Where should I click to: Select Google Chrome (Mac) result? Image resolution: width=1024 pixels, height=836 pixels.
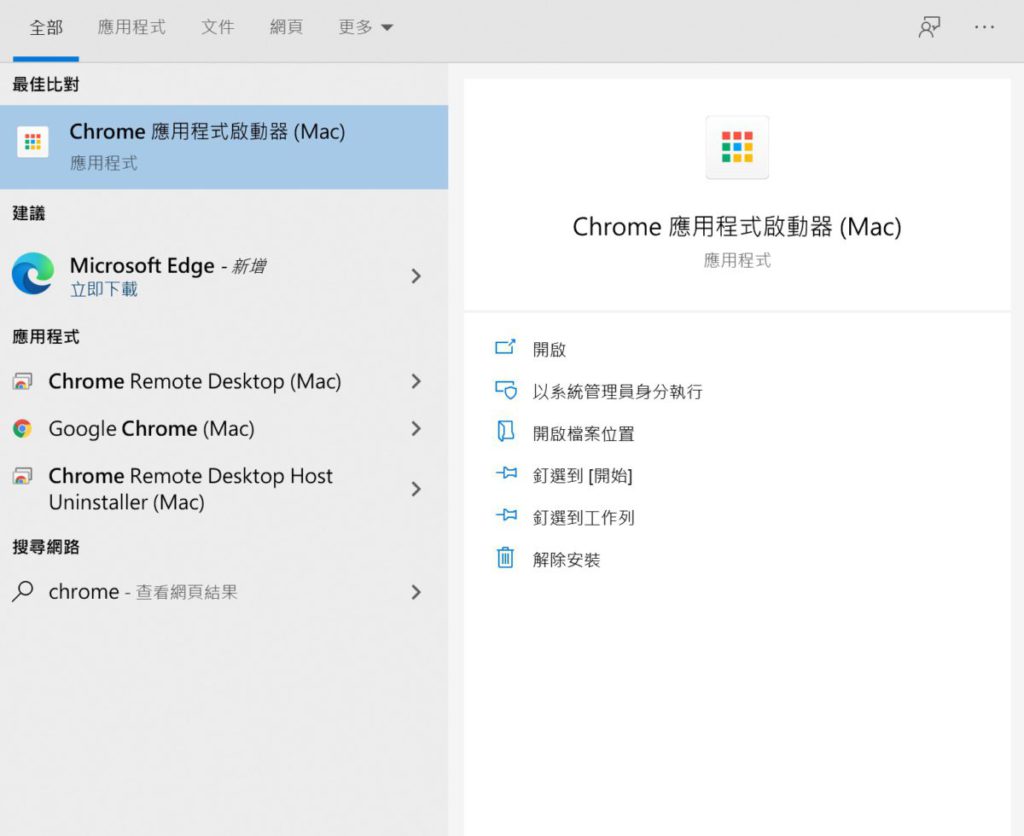point(224,428)
